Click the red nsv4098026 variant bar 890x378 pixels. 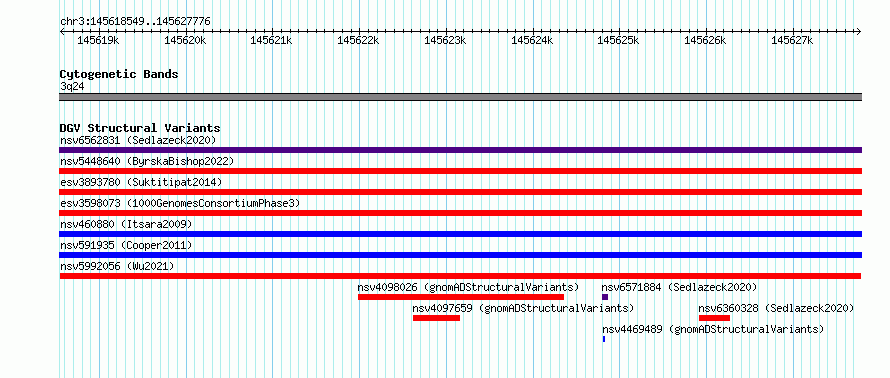click(x=461, y=297)
